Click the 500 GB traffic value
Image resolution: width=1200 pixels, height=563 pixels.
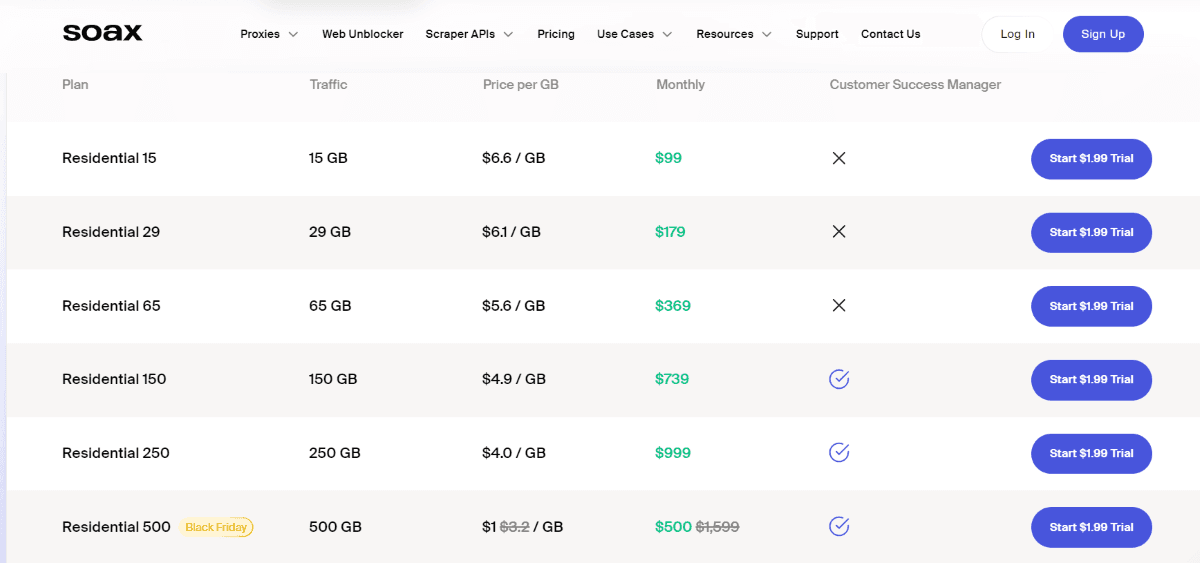(x=335, y=527)
